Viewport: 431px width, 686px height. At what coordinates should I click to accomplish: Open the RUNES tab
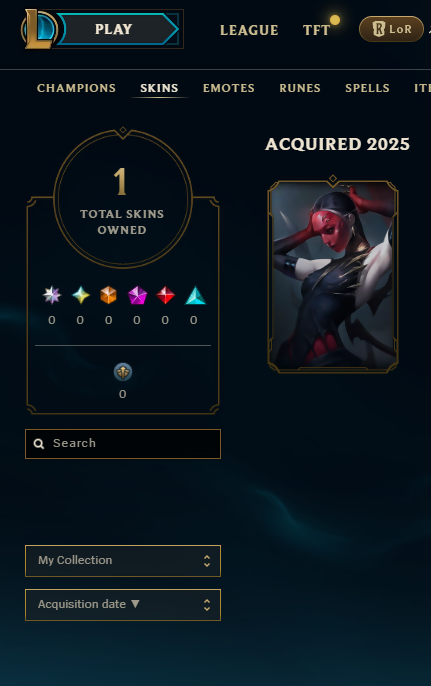[x=300, y=88]
